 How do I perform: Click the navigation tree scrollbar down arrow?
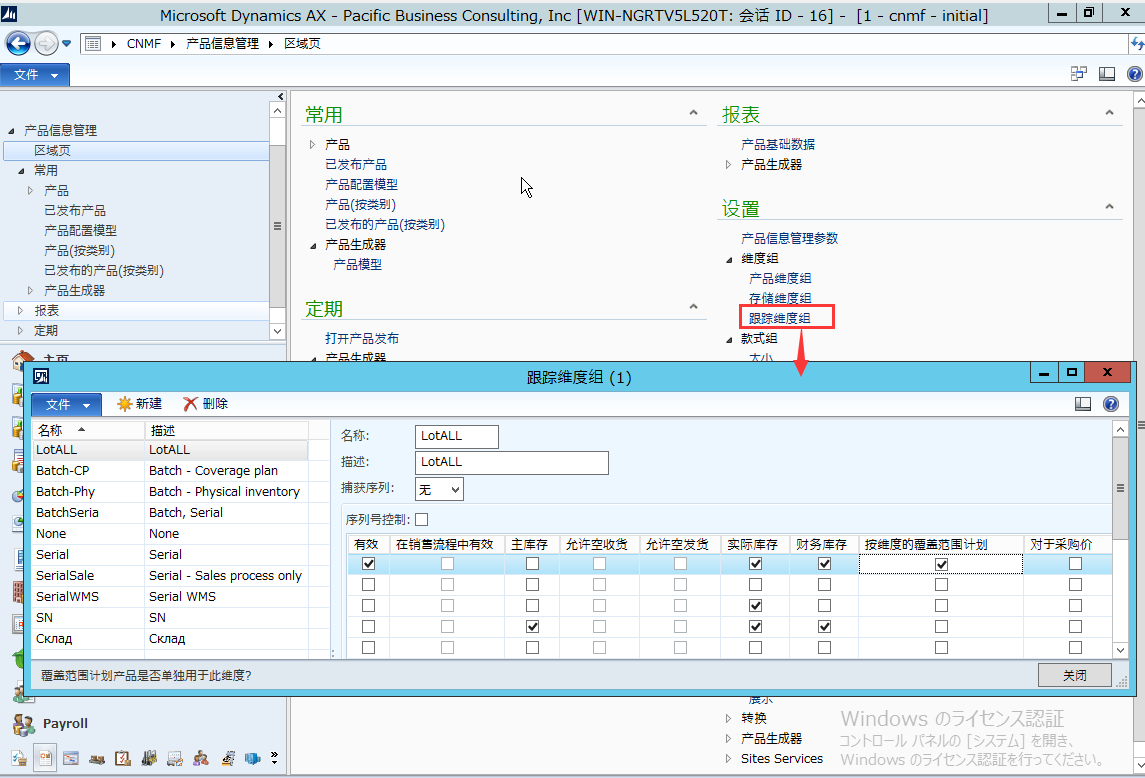277,332
